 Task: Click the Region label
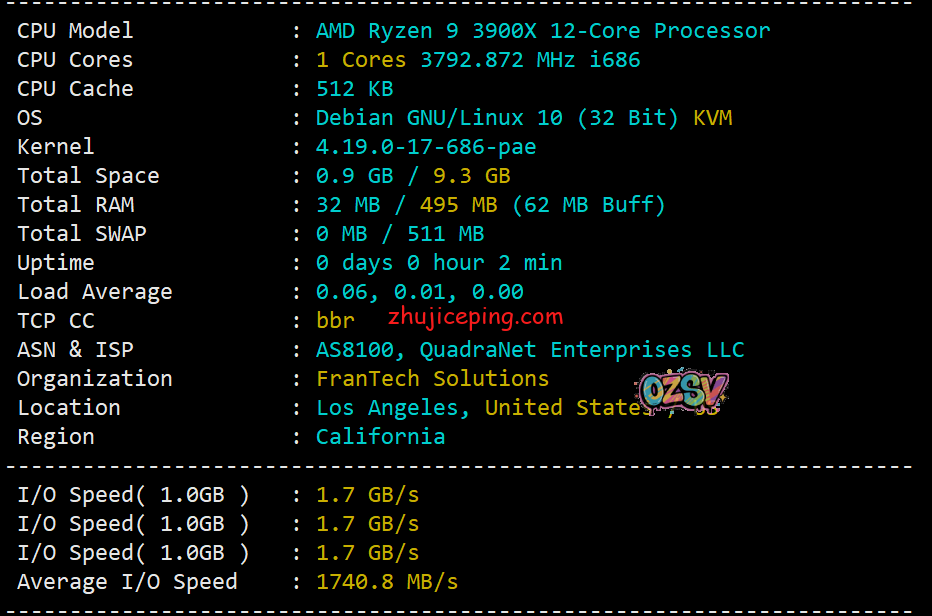(x=55, y=438)
